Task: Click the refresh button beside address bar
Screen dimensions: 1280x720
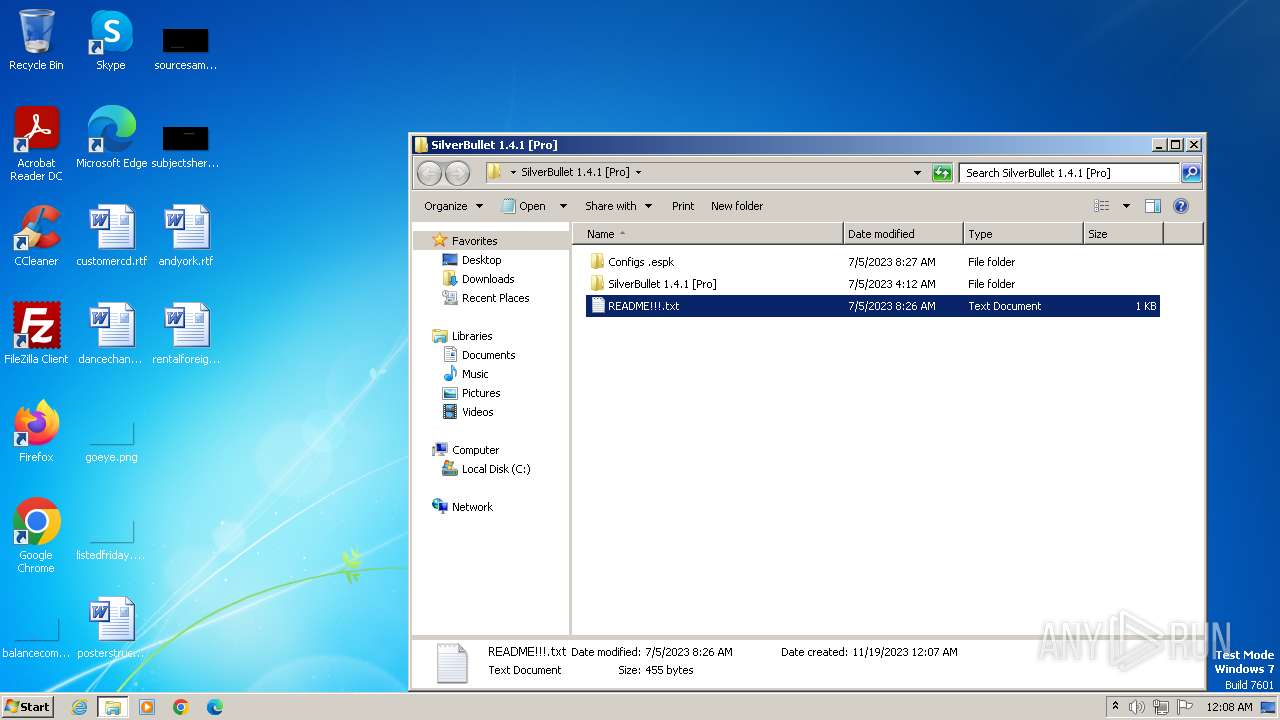Action: click(x=941, y=173)
